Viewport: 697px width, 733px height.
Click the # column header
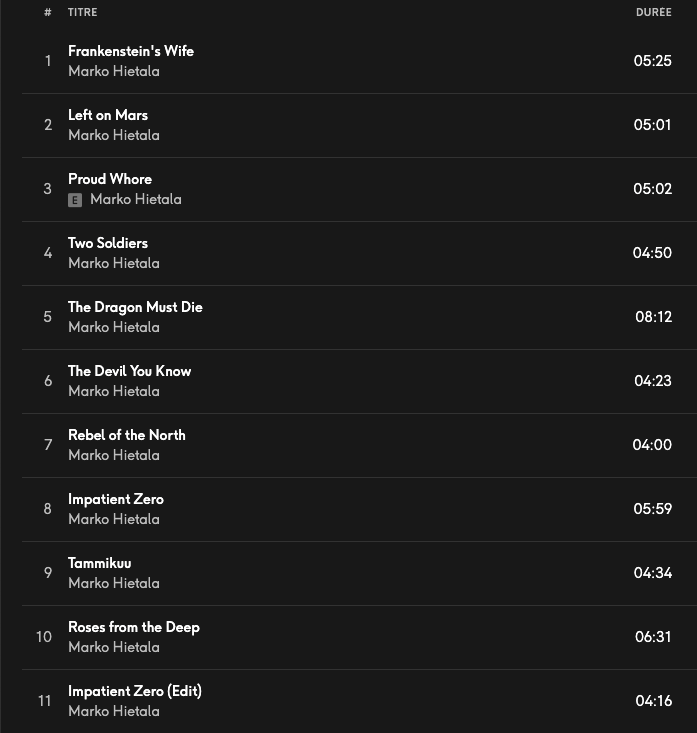47,13
